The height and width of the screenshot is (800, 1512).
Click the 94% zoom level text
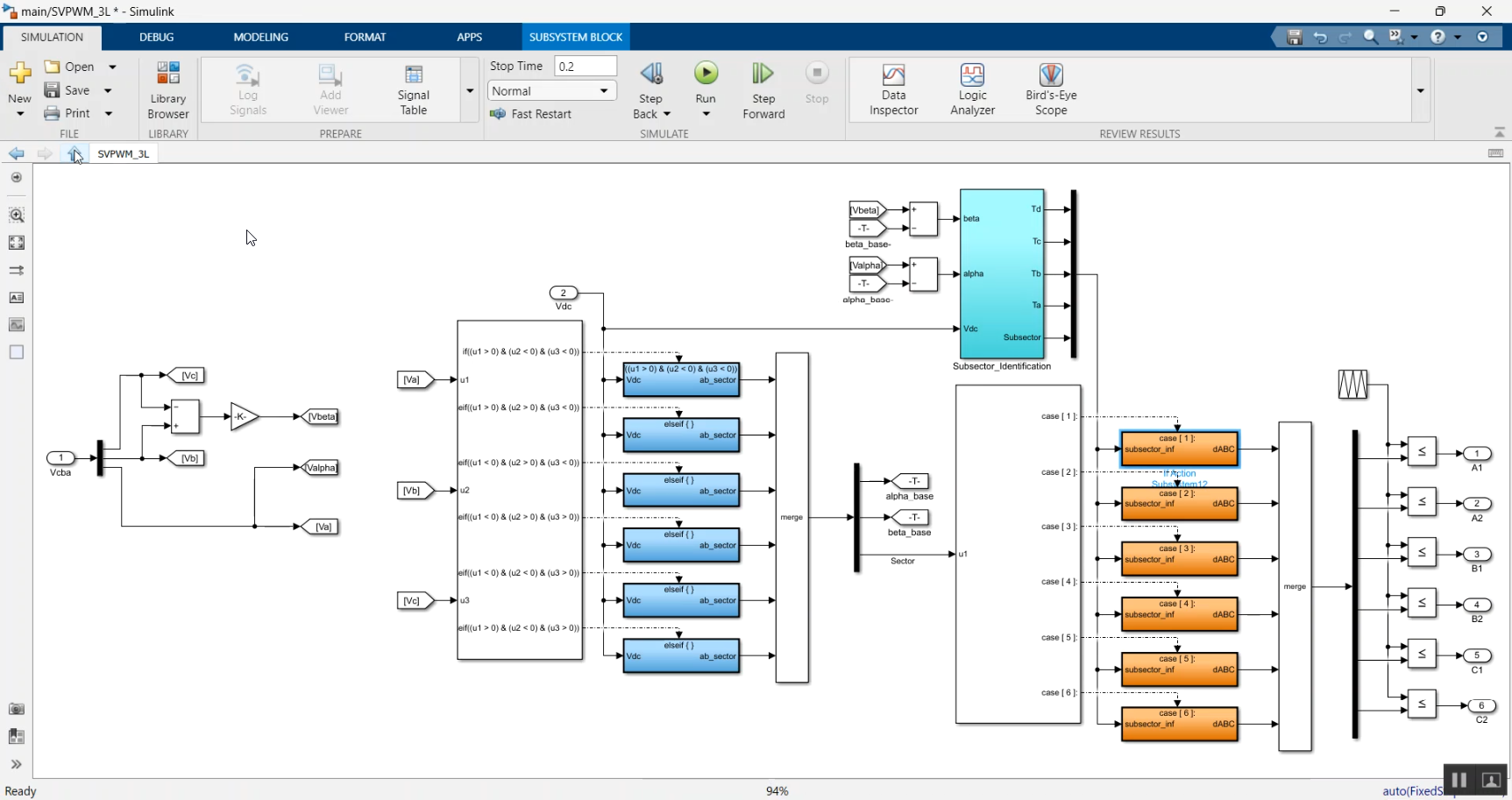click(777, 790)
